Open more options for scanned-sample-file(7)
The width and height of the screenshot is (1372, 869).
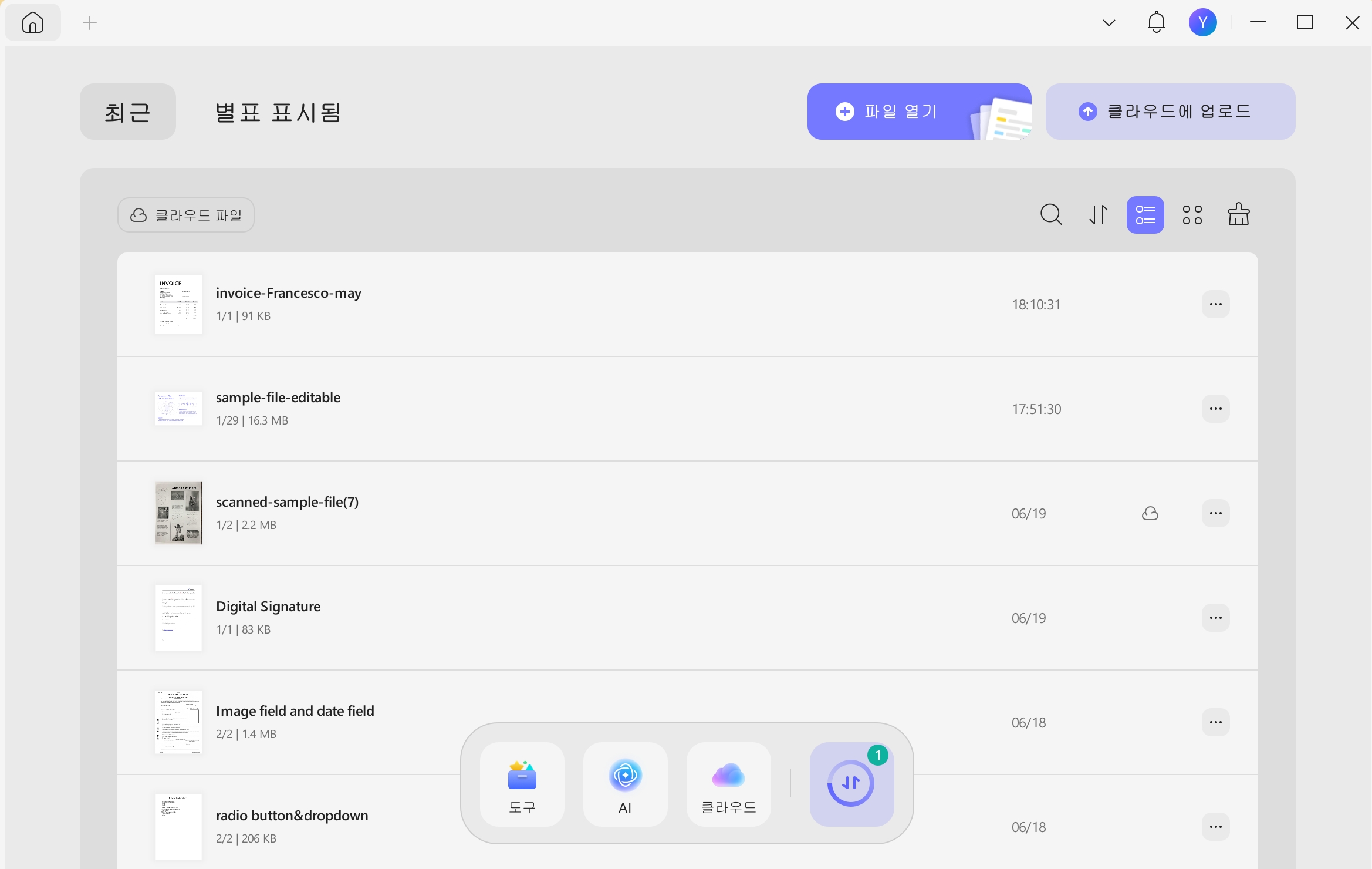pyautogui.click(x=1215, y=513)
